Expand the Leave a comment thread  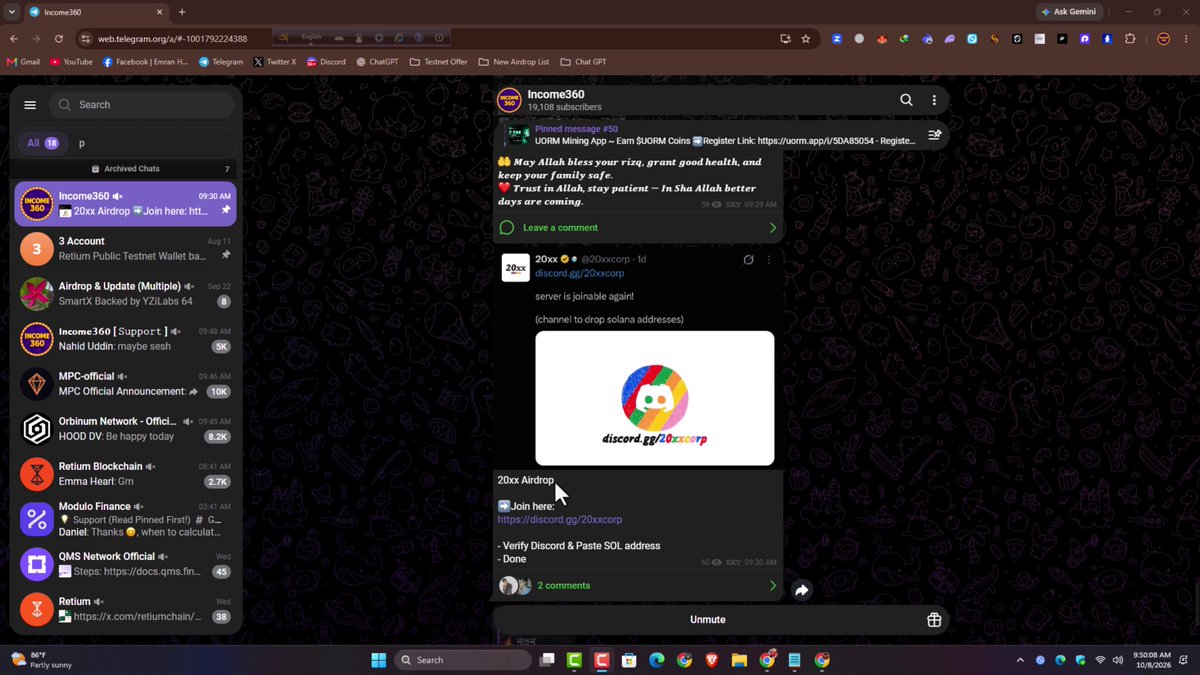[638, 228]
